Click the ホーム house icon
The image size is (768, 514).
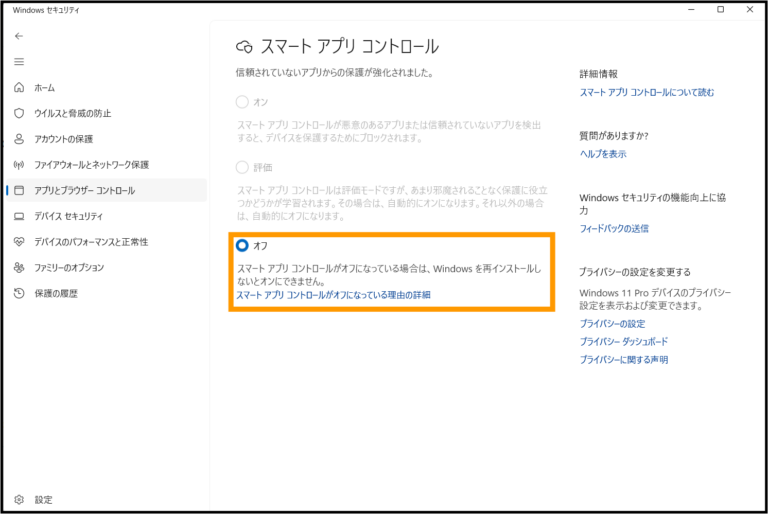pos(19,87)
